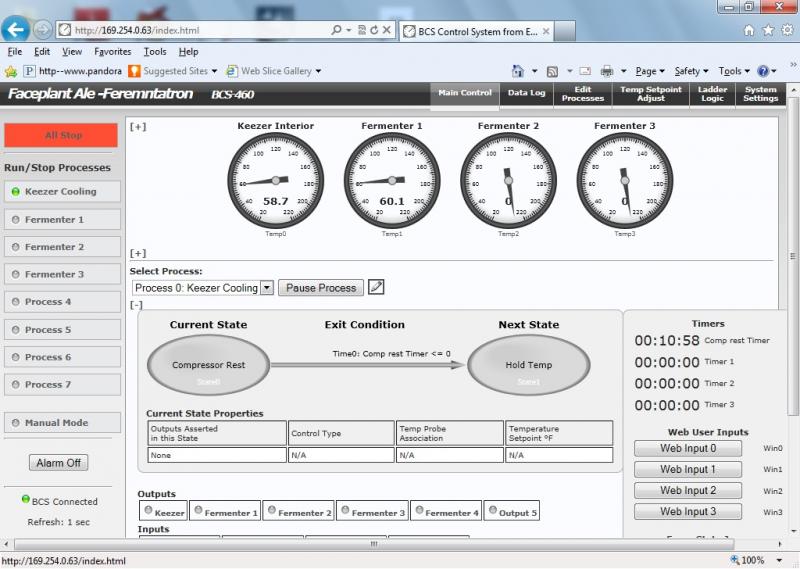Open the Ladder Logic tab
The height and width of the screenshot is (569, 800).
click(x=712, y=93)
